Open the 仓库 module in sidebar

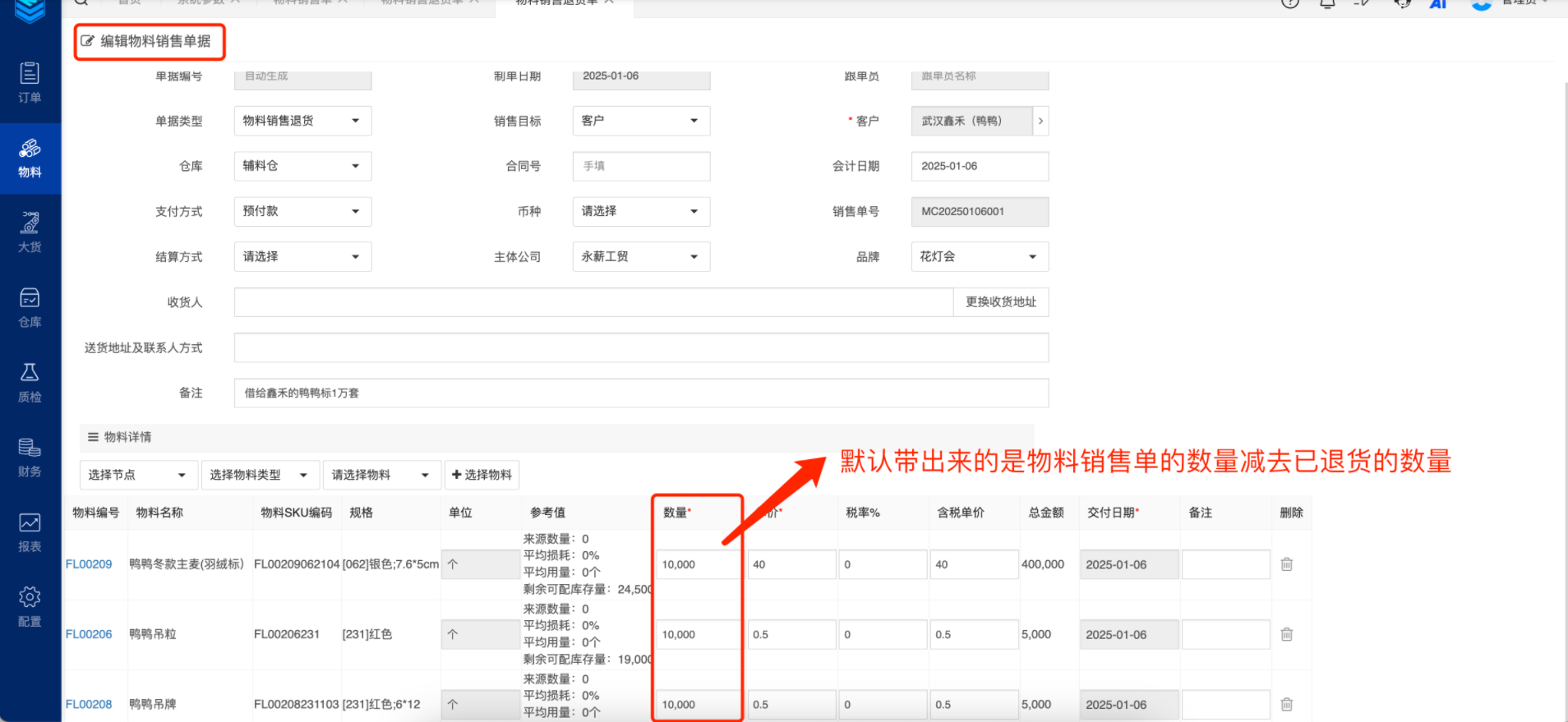pyautogui.click(x=30, y=308)
